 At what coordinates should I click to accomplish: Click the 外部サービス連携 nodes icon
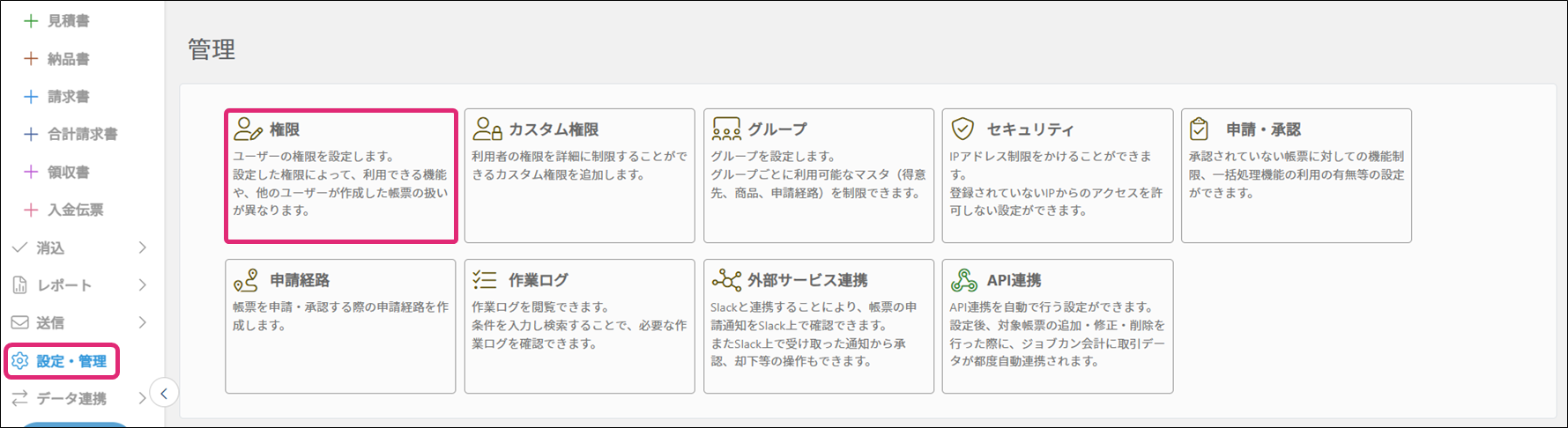tap(726, 280)
